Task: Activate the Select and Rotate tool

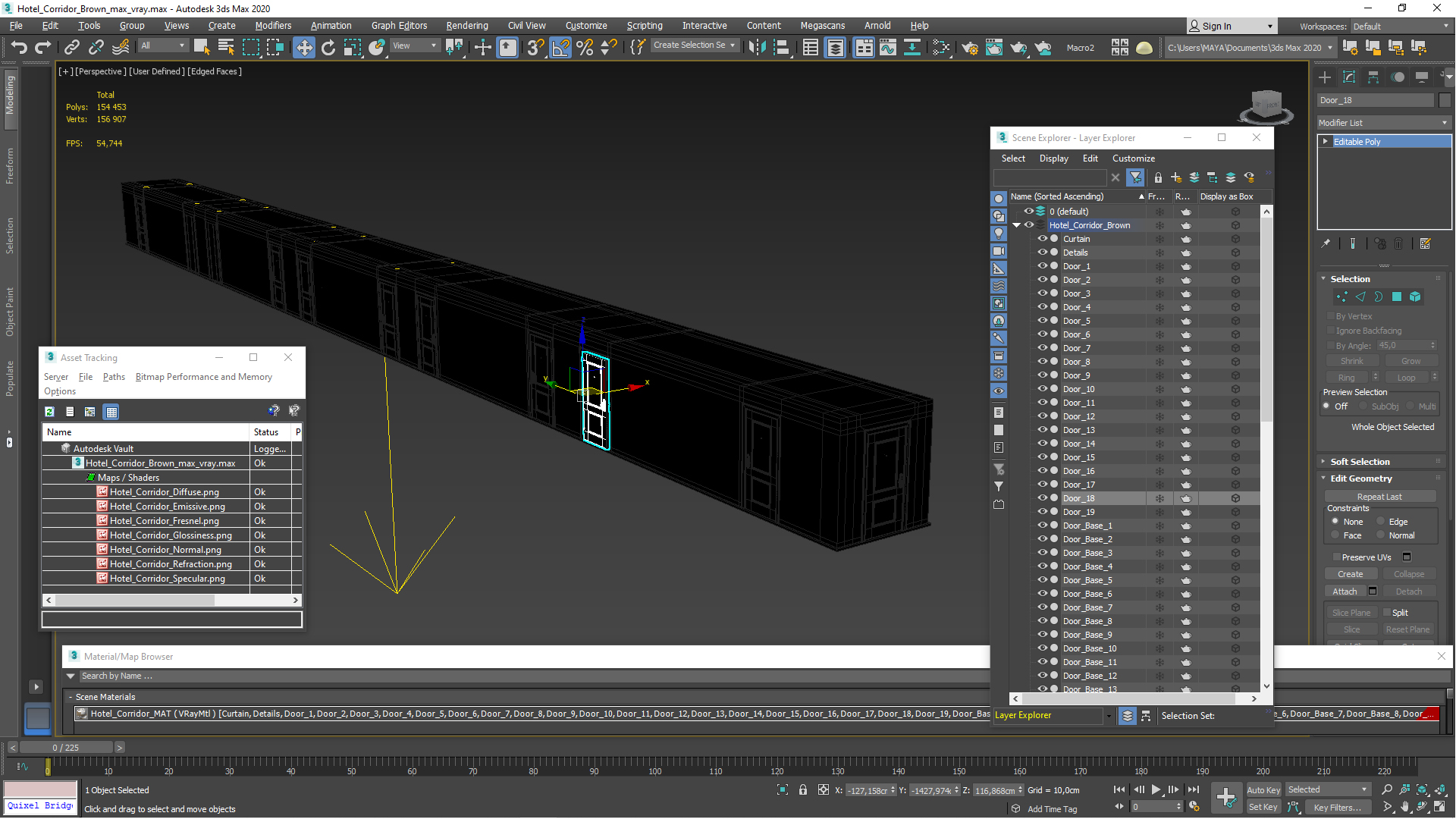Action: click(328, 48)
